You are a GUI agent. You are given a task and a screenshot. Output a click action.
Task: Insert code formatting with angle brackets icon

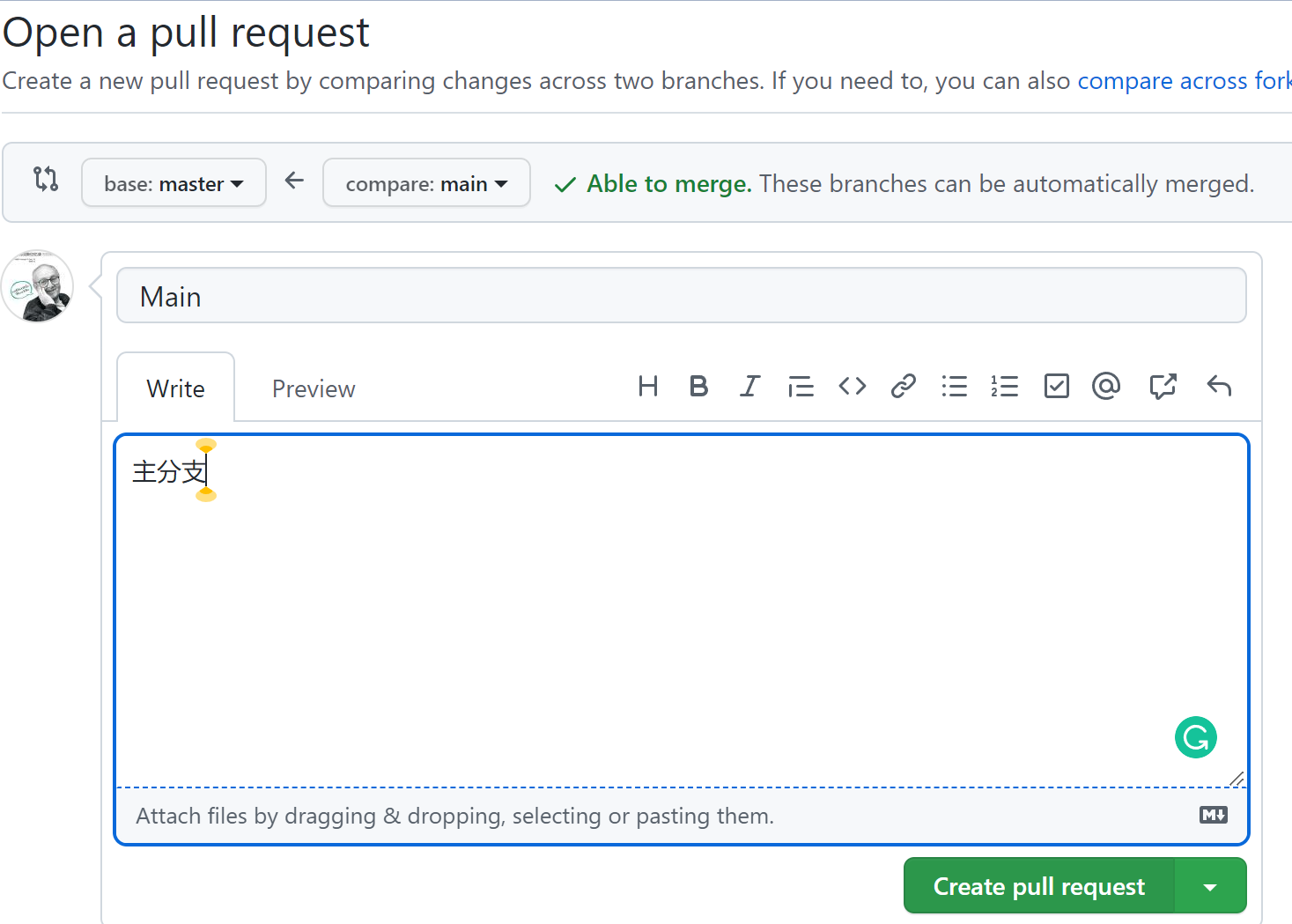click(x=852, y=386)
